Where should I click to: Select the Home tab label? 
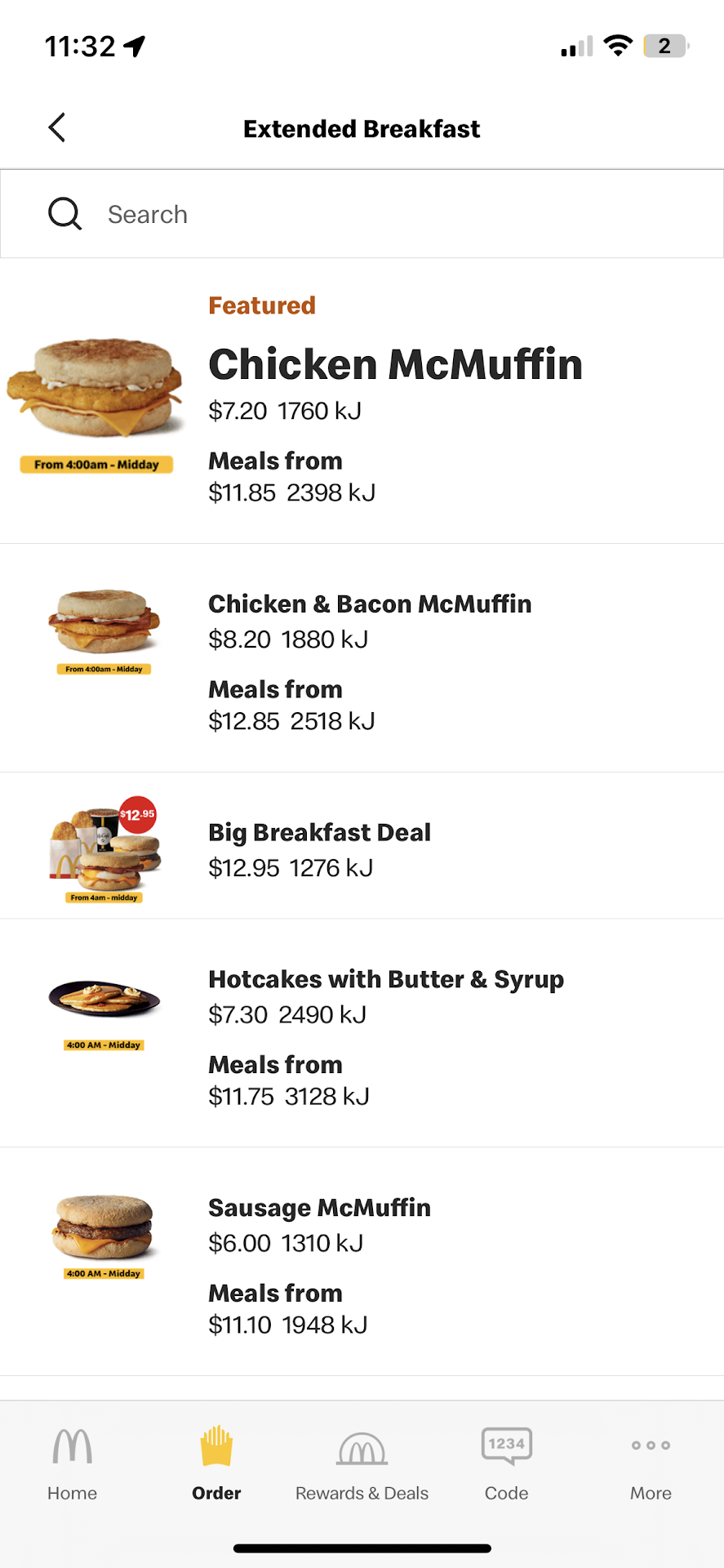tap(72, 1493)
